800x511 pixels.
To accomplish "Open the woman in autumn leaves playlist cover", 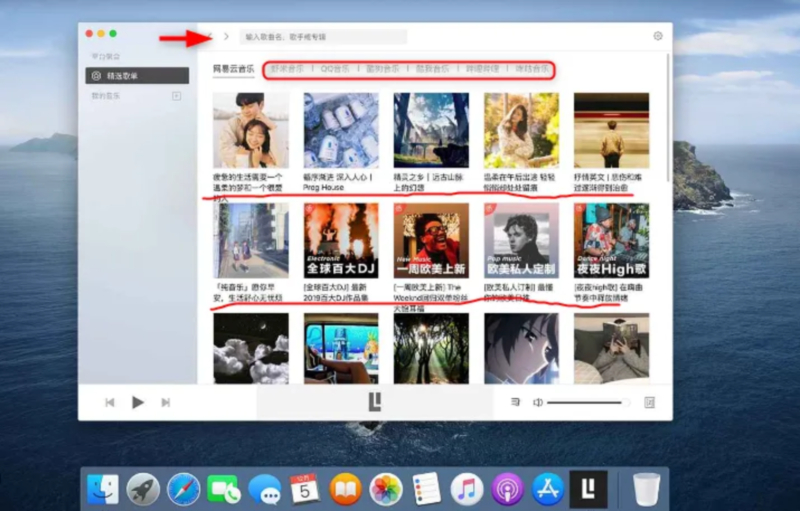I will [x=521, y=131].
